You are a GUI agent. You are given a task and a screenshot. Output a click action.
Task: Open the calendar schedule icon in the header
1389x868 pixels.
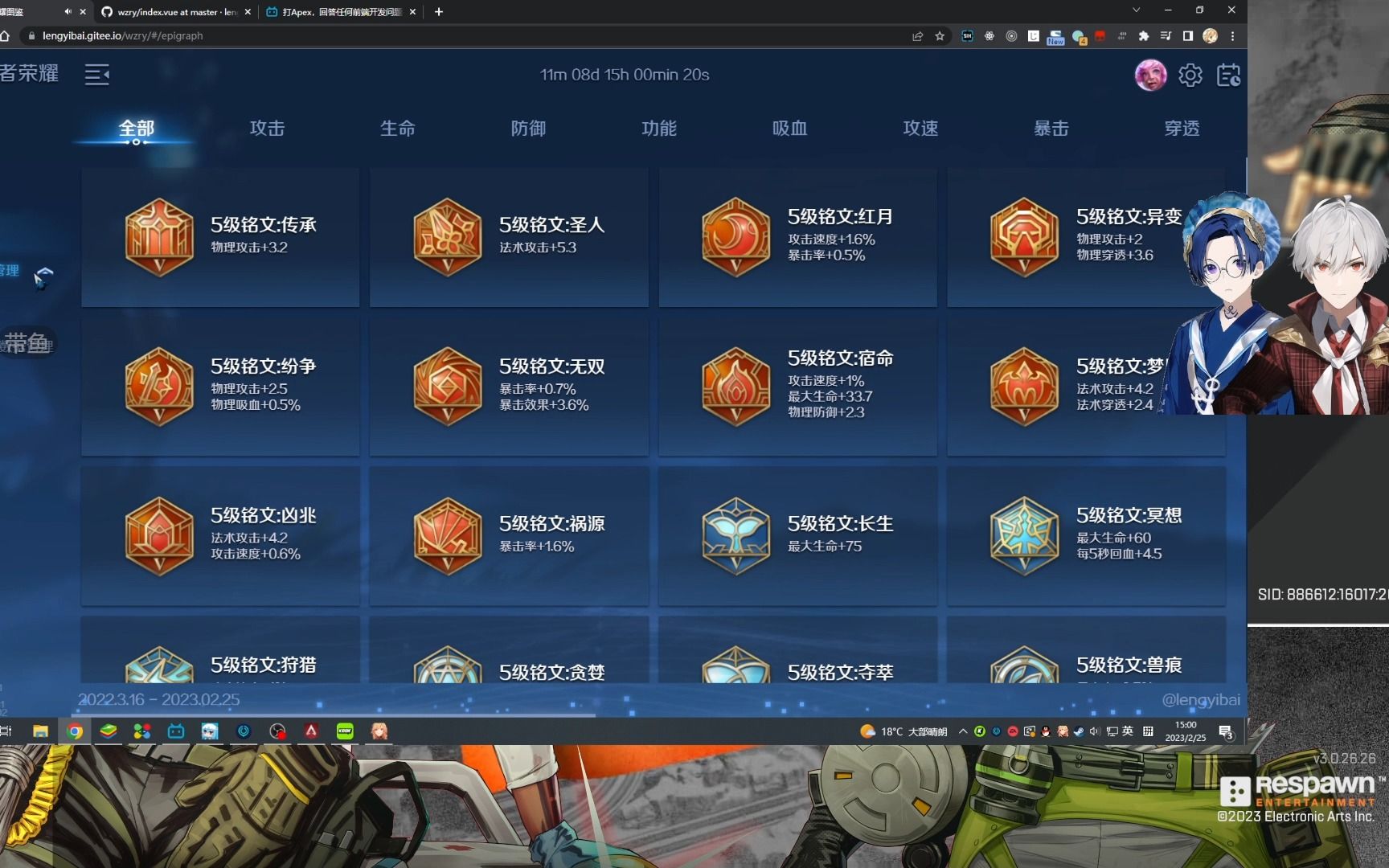coord(1228,75)
